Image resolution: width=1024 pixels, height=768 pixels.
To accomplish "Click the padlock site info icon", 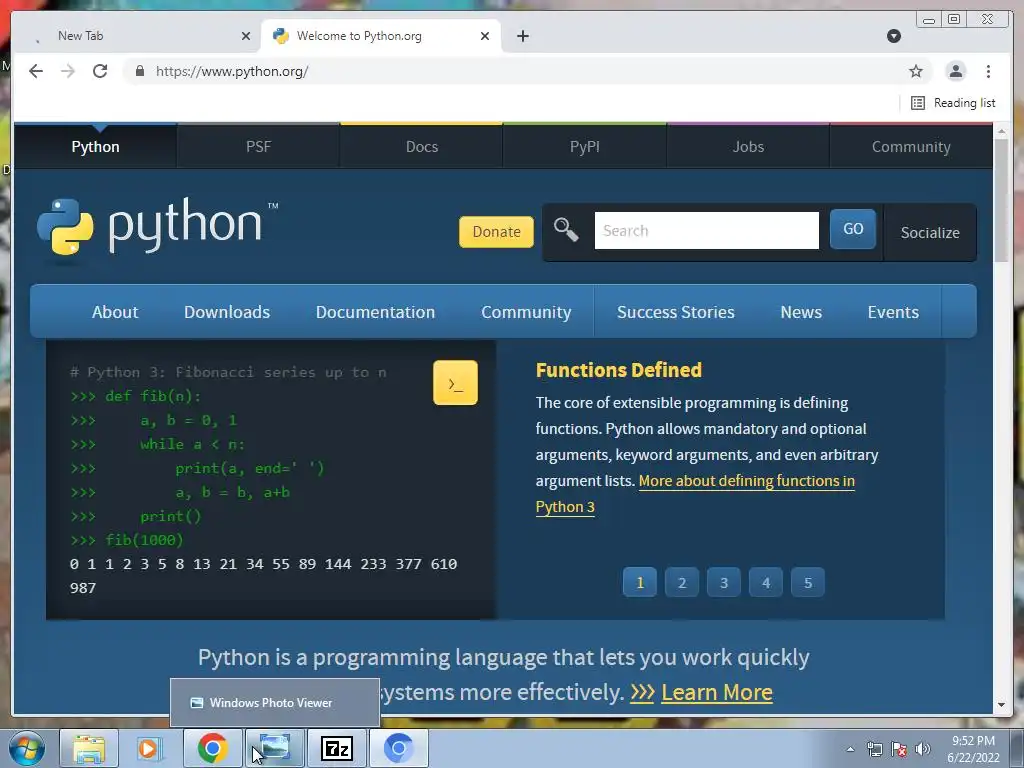I will point(140,71).
